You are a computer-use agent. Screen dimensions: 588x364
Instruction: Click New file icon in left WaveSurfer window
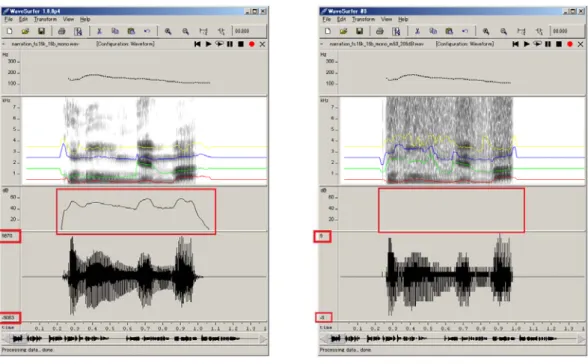(x=9, y=31)
